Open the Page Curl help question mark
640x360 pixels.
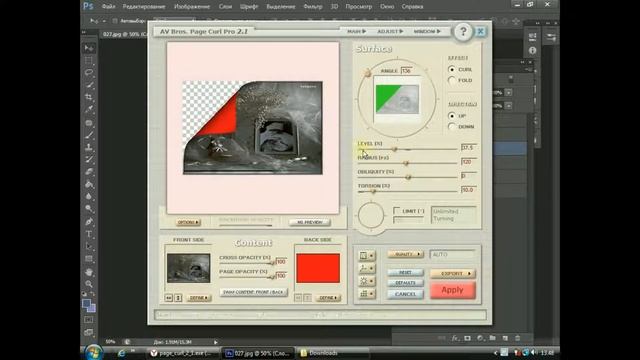(463, 31)
